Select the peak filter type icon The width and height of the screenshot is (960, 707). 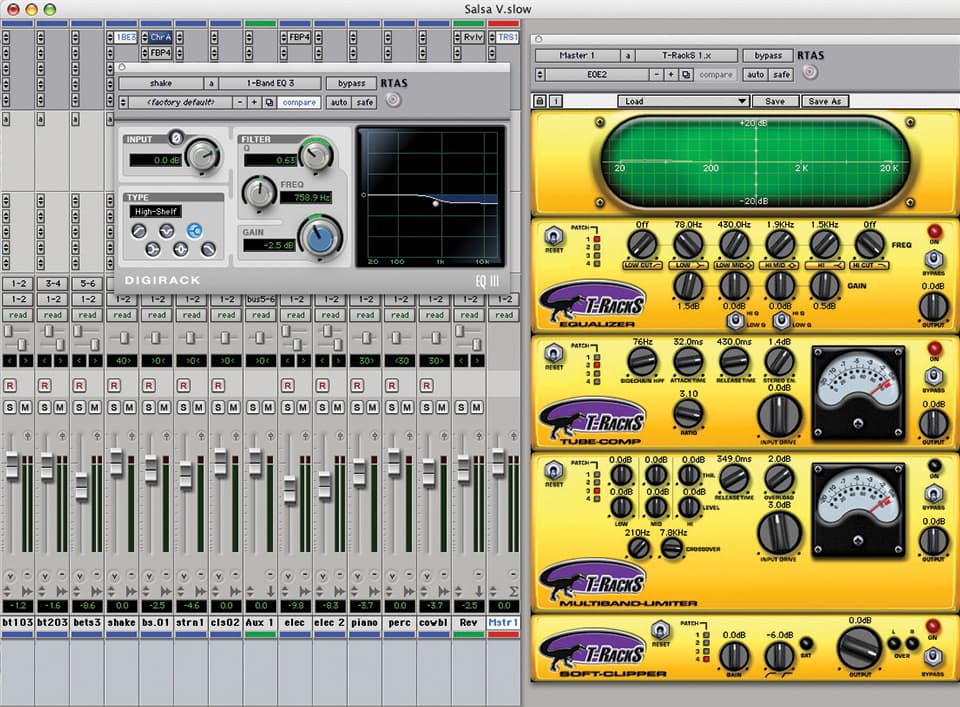[181, 249]
